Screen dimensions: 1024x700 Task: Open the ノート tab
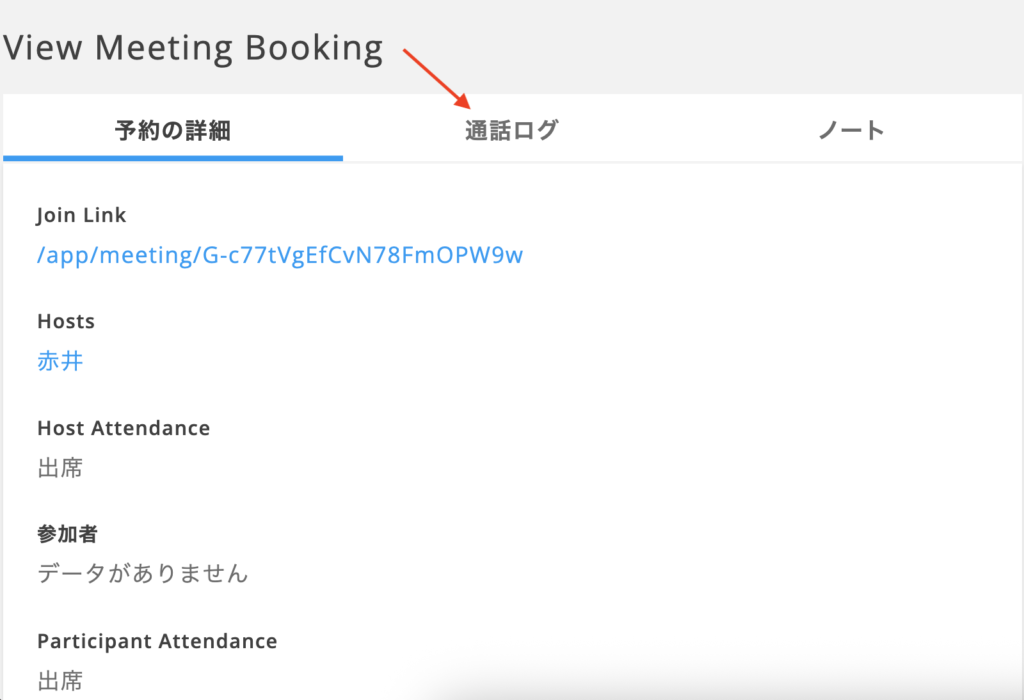[x=851, y=131]
